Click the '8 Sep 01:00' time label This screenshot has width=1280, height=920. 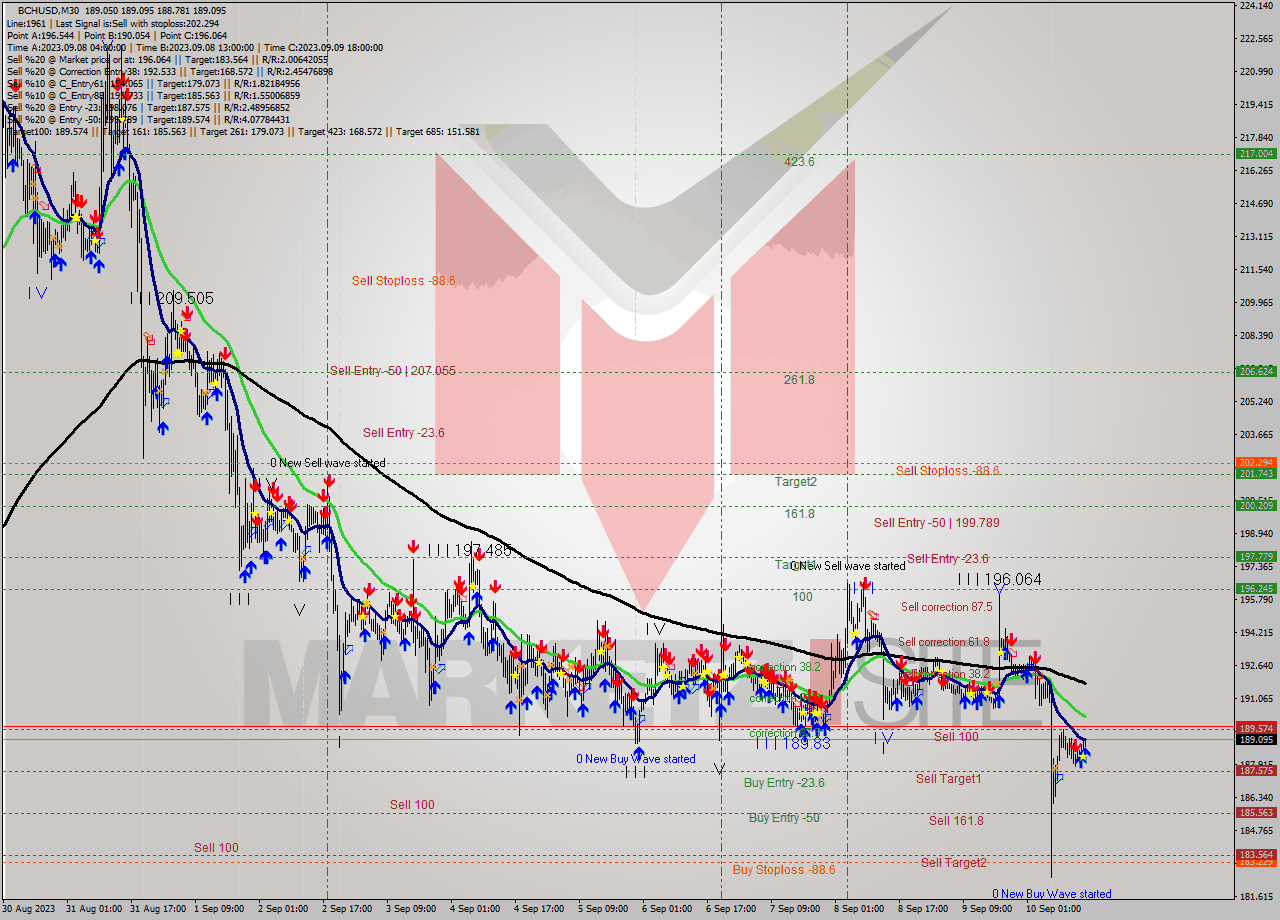click(x=858, y=909)
